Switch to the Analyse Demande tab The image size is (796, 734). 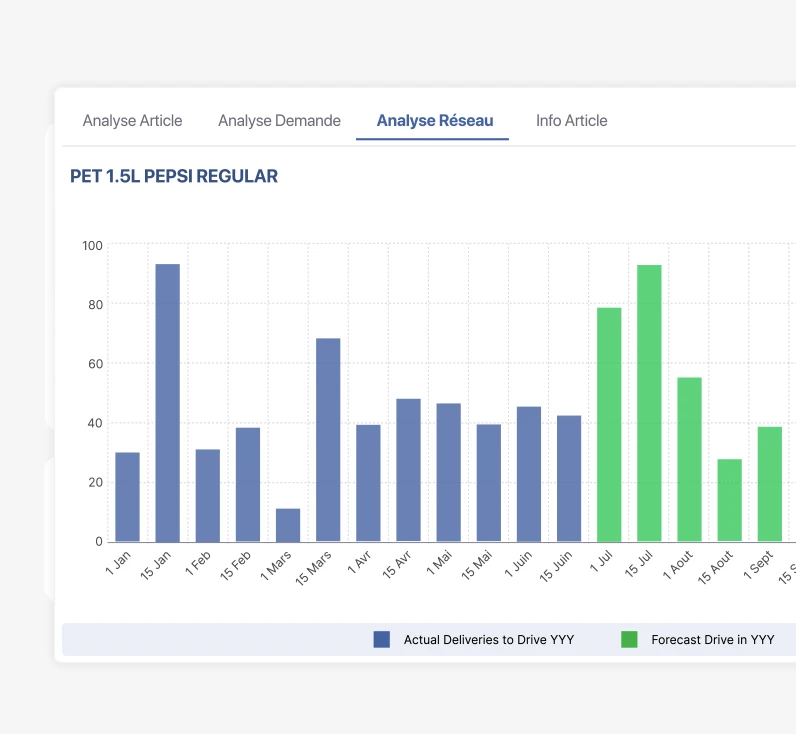(279, 121)
